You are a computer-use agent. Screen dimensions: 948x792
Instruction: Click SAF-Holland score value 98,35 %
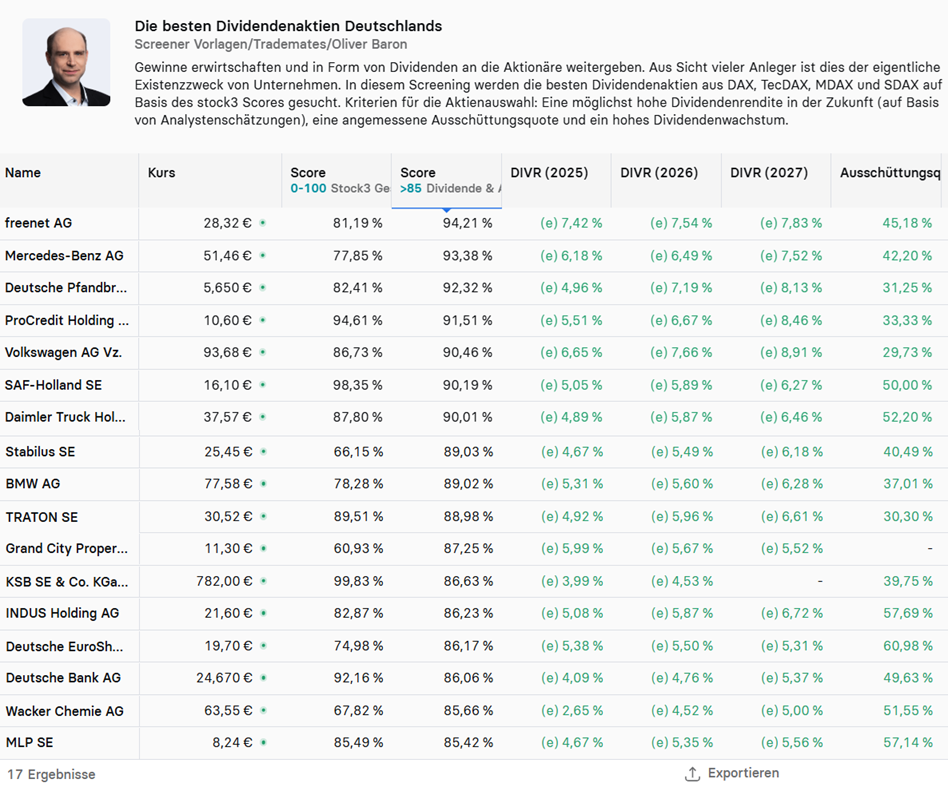[x=357, y=385]
